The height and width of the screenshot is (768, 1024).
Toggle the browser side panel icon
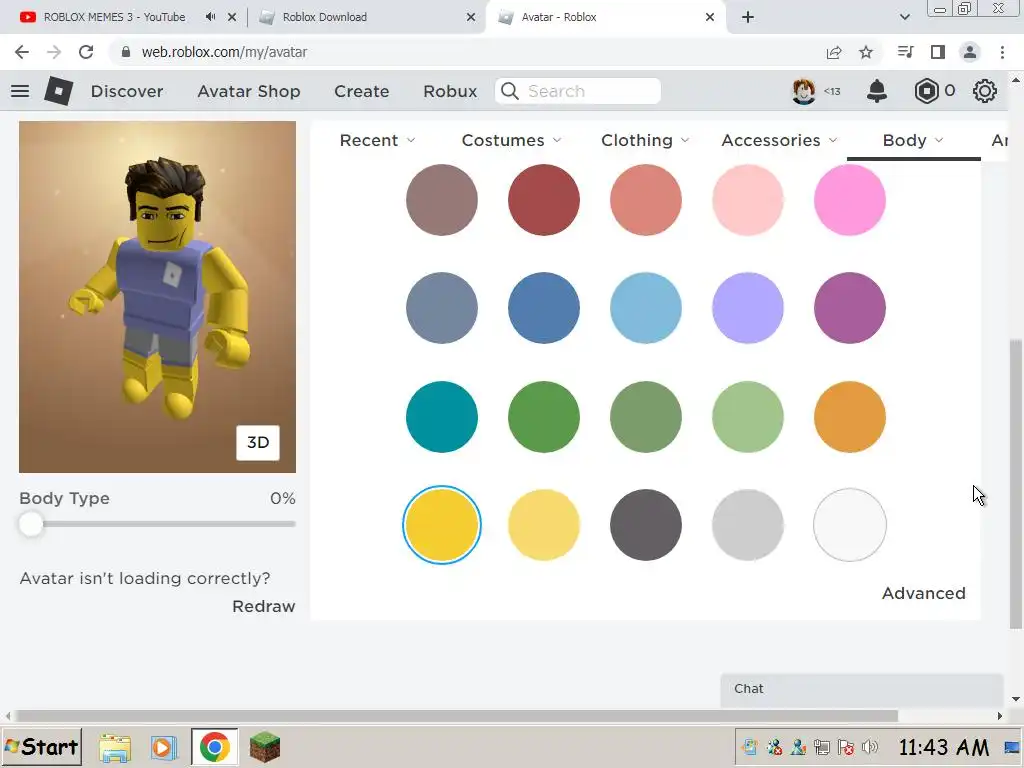[x=938, y=52]
